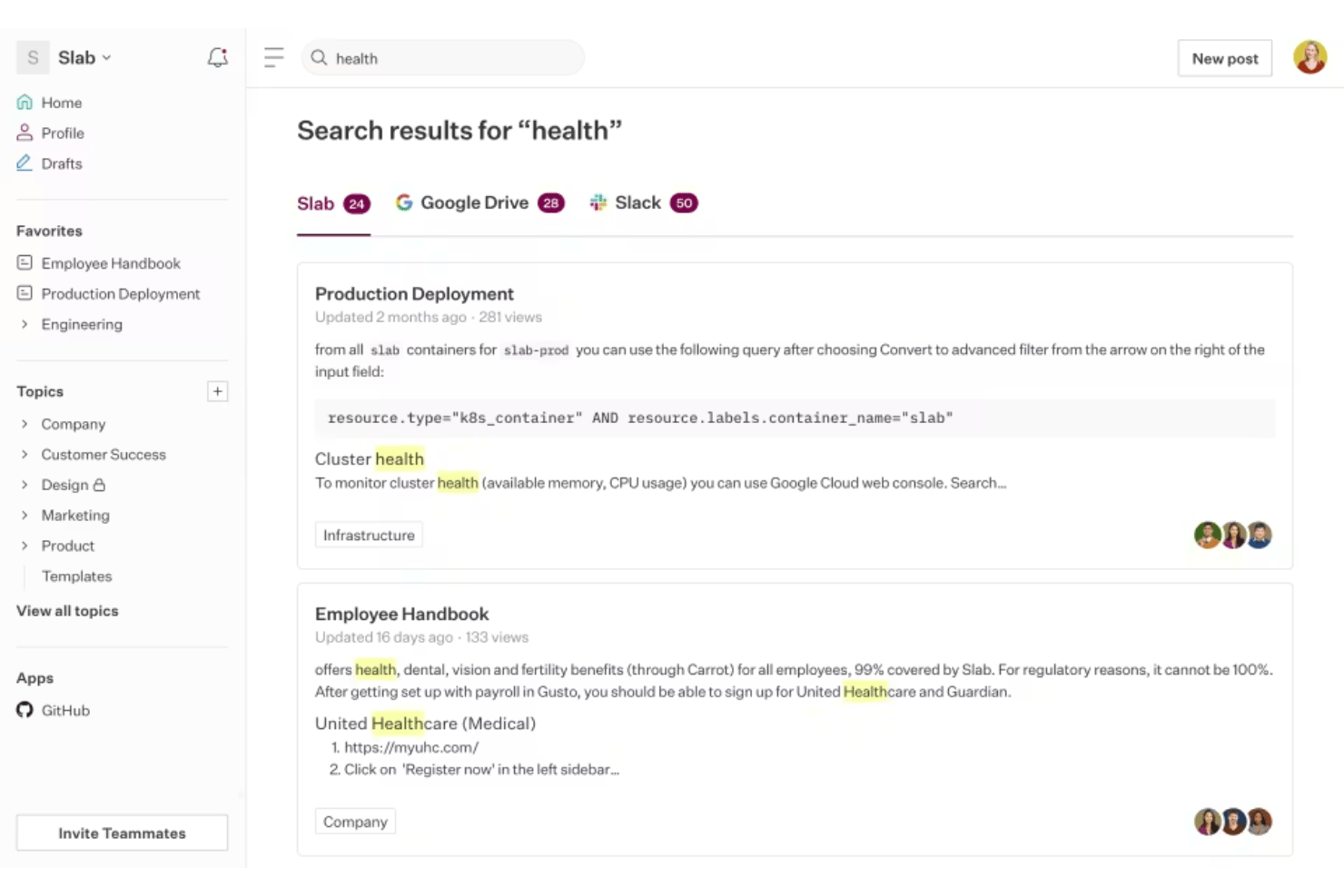Open Engineering in Favorites
Image resolution: width=1344 pixels, height=896 pixels.
tap(82, 324)
